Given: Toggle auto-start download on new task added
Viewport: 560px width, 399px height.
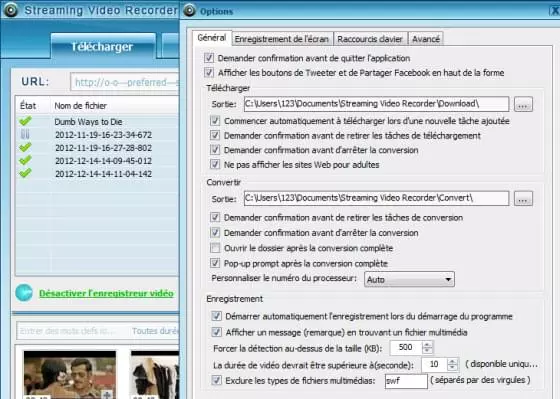Looking at the screenshot, I should coord(215,121).
